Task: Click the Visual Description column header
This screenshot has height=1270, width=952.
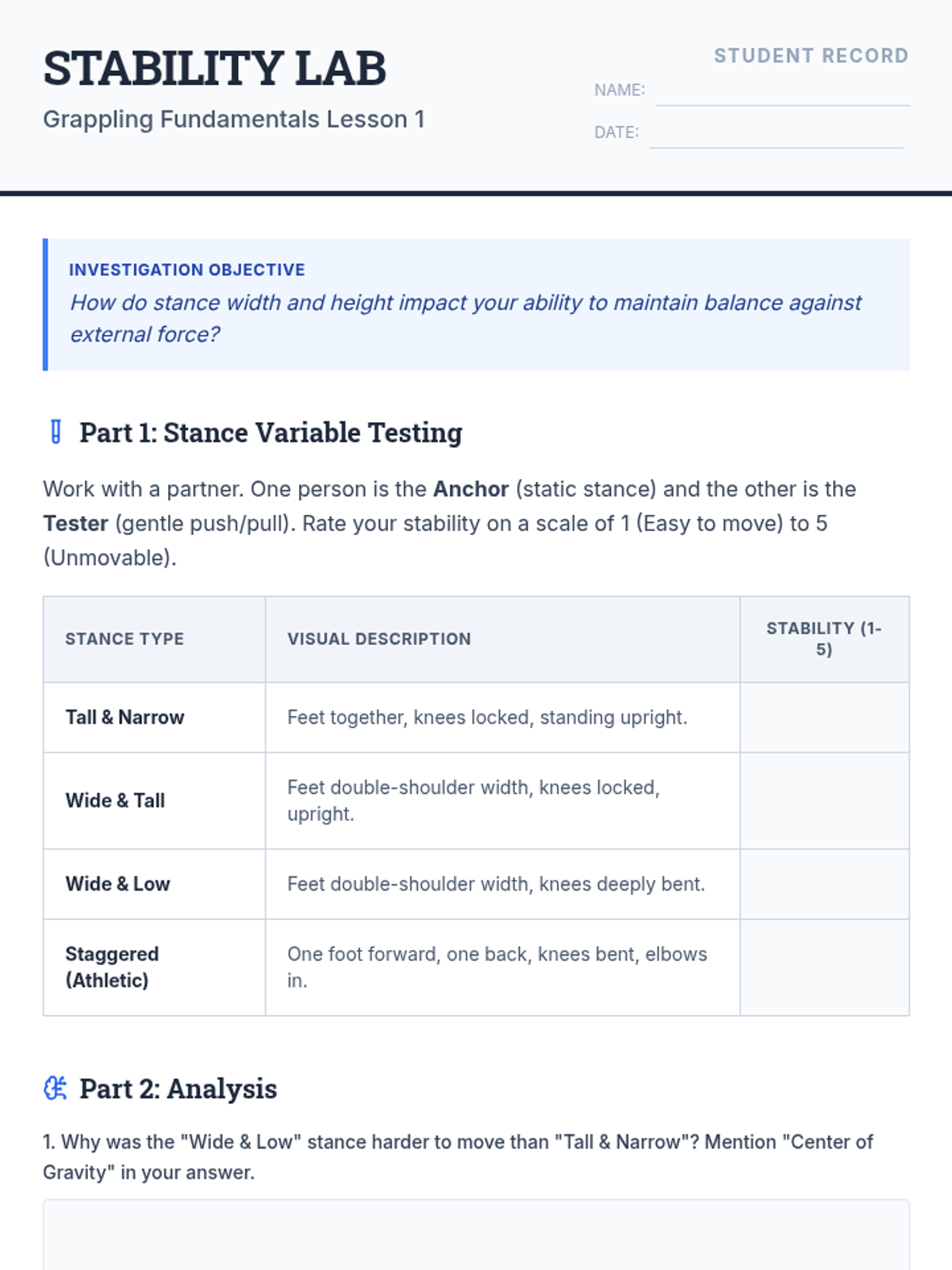Action: click(379, 639)
